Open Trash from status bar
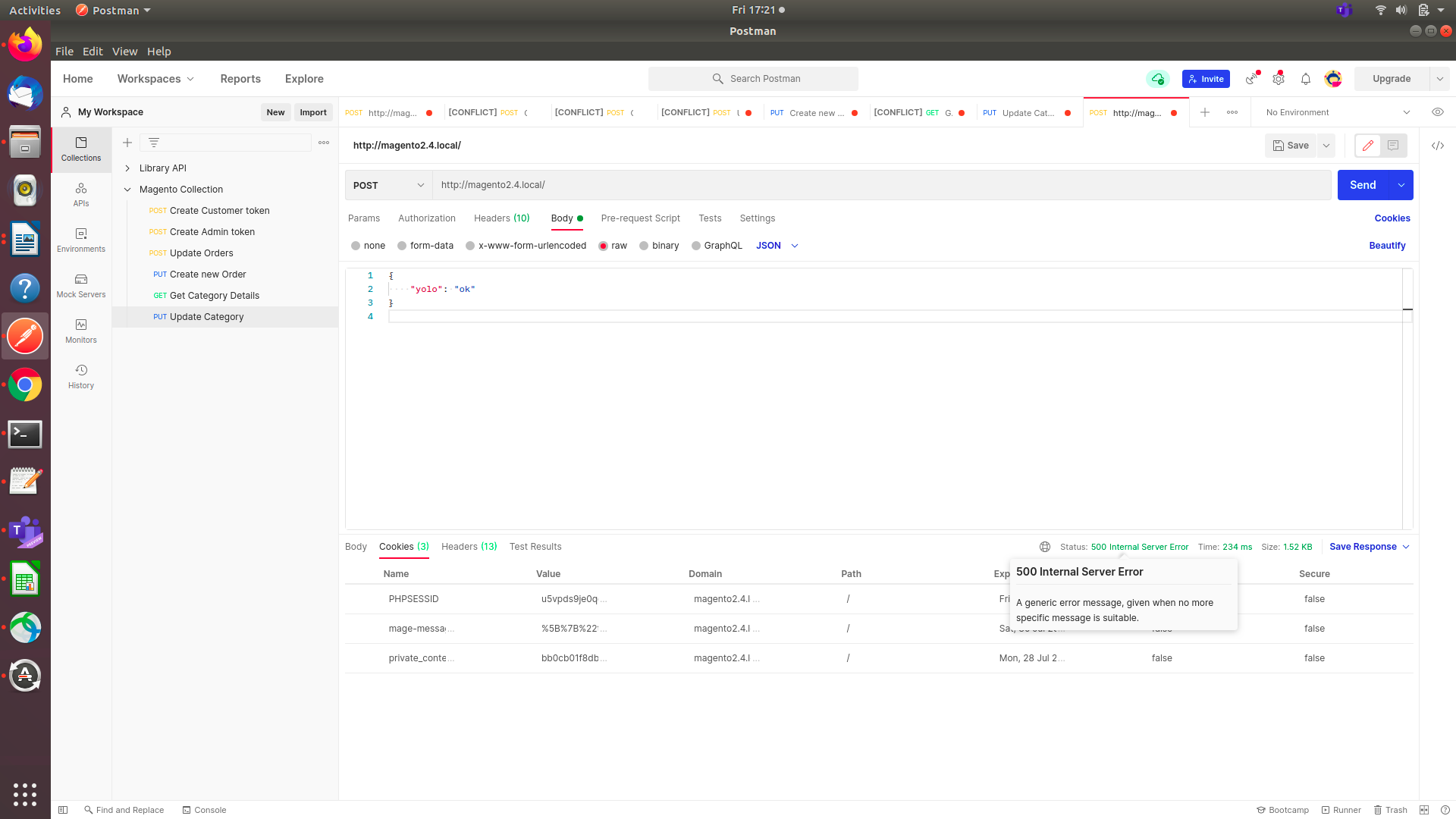The image size is (1456, 819). pyautogui.click(x=1390, y=810)
